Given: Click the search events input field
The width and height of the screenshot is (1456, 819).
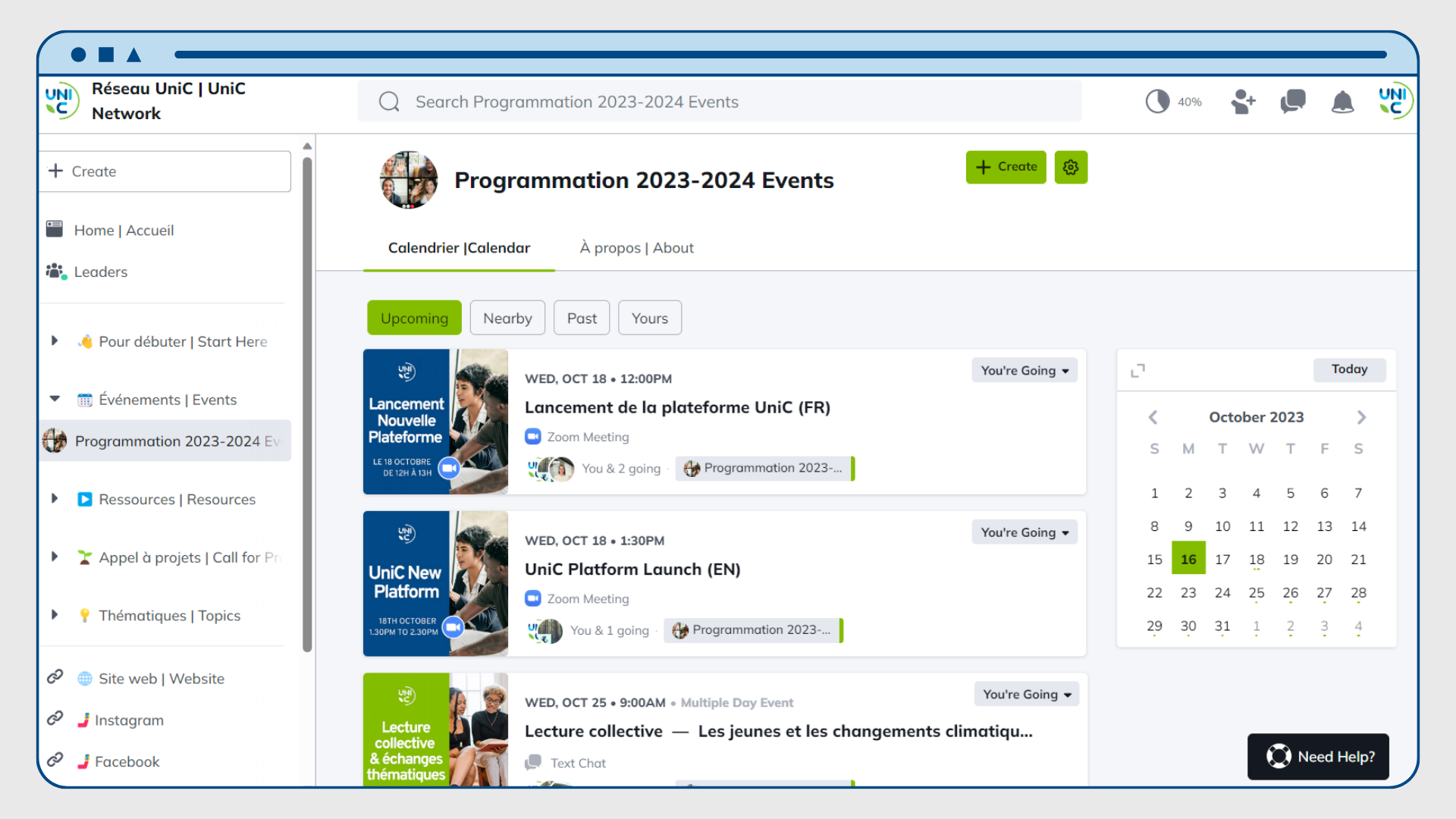Looking at the screenshot, I should point(719,102).
